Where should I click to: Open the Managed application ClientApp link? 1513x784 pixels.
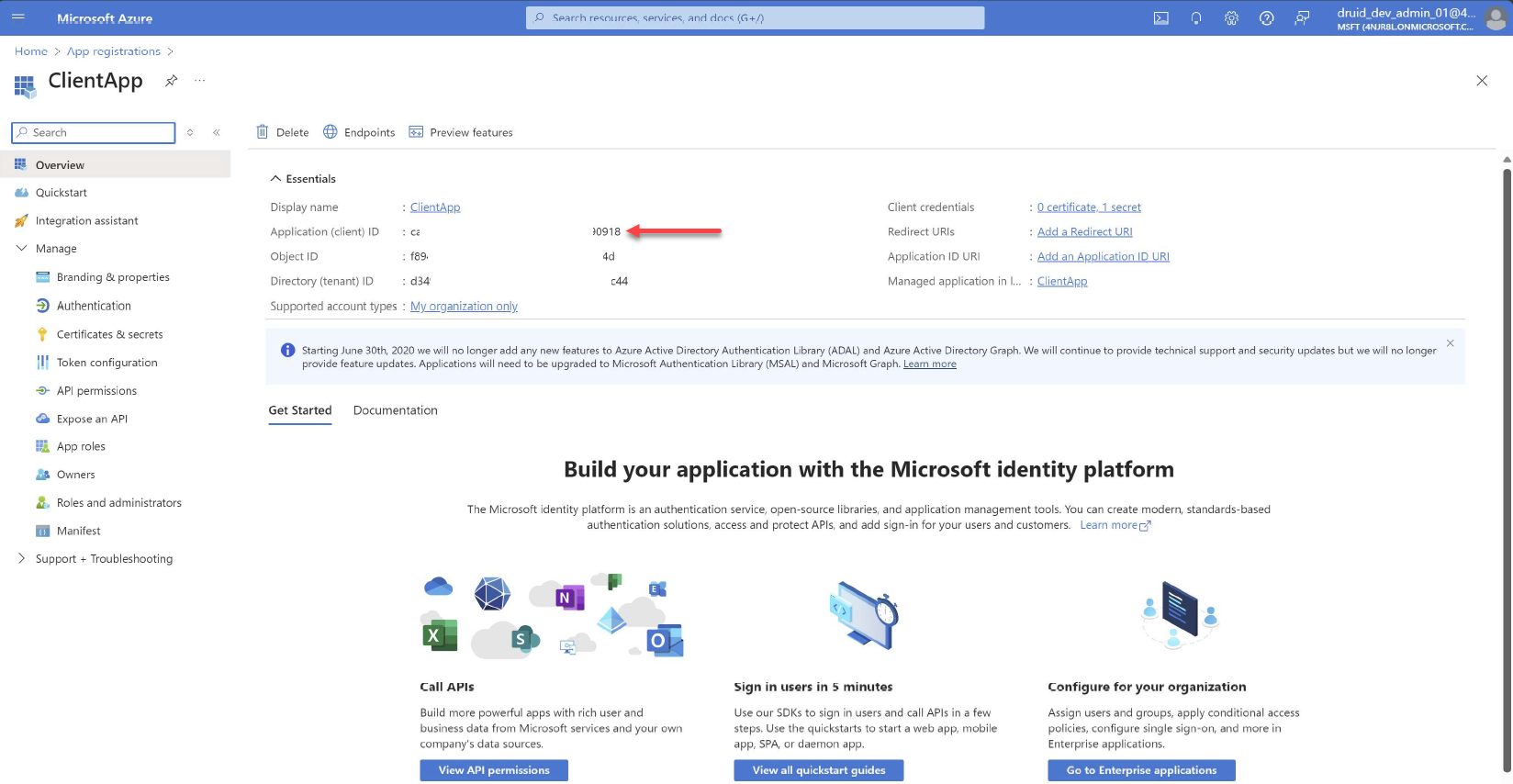[1062, 282]
